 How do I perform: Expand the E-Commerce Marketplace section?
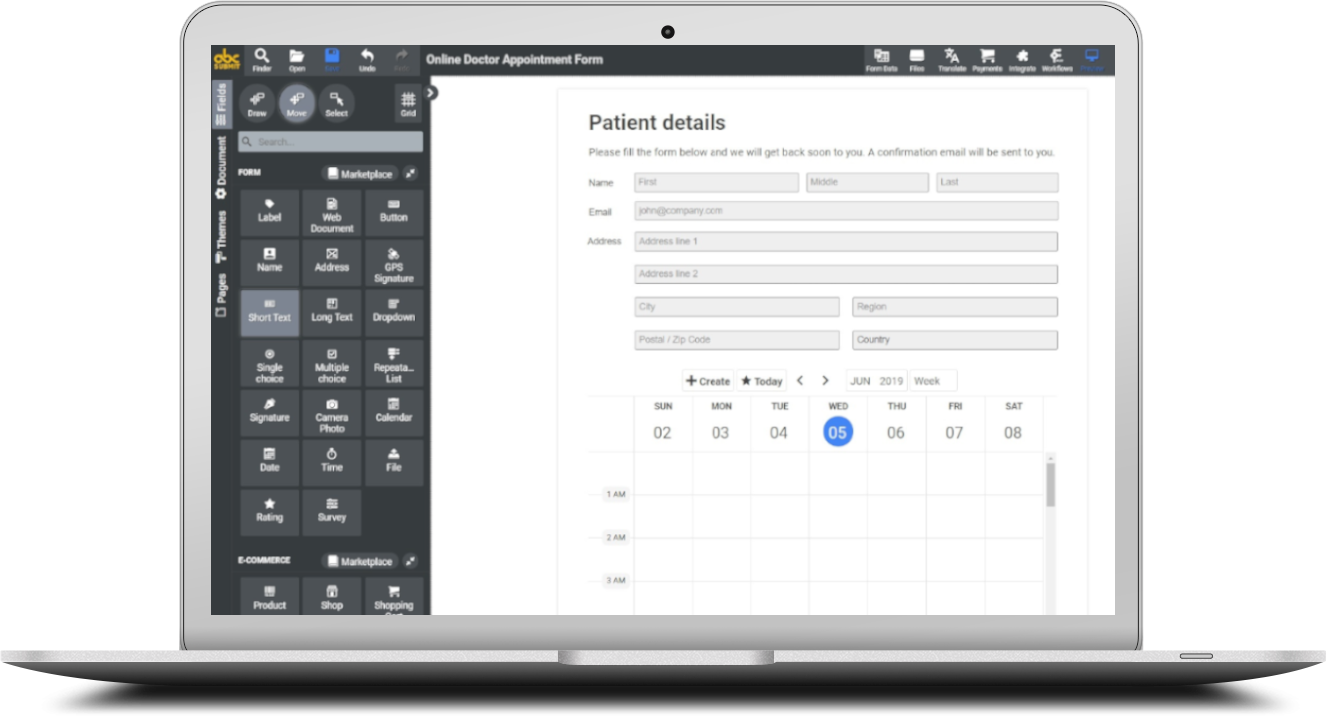pyautogui.click(x=360, y=561)
